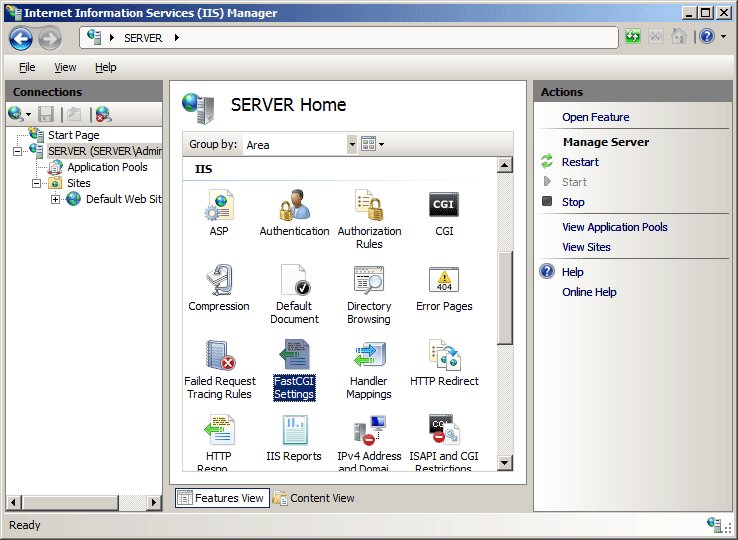Click the feature list scroll down arrow
Screen dimensions: 738x540
(x=505, y=463)
